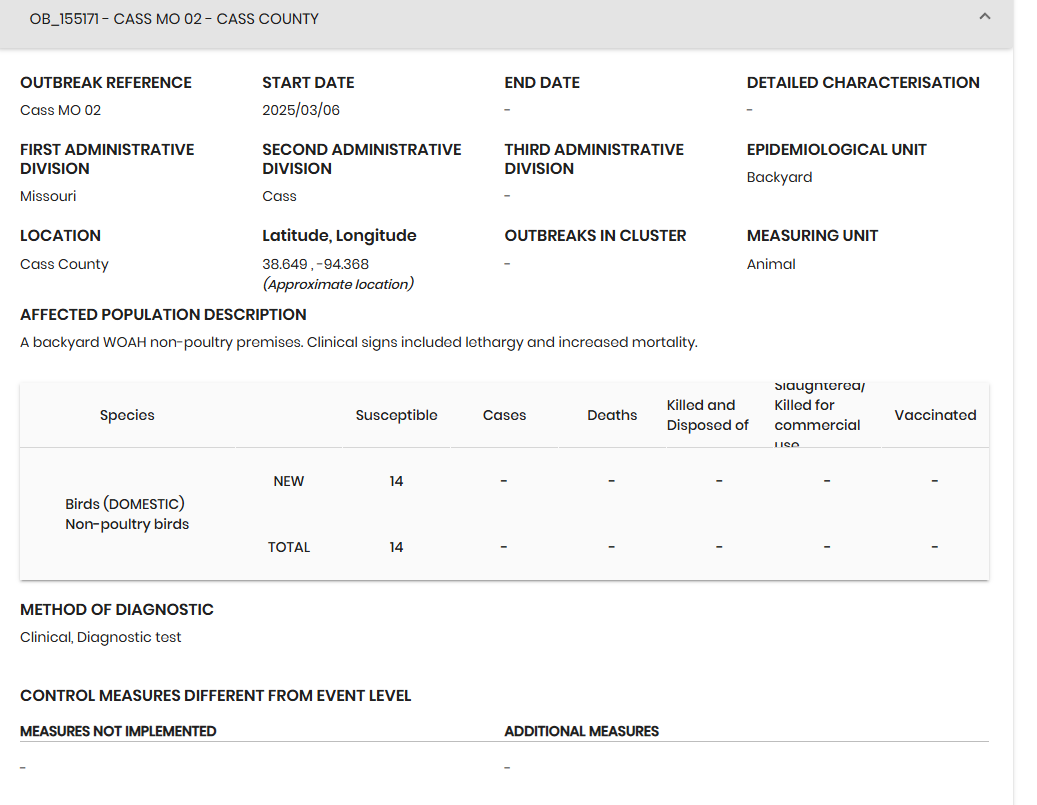Click the affected population description sentence
The height and width of the screenshot is (805, 1037).
pyautogui.click(x=358, y=342)
